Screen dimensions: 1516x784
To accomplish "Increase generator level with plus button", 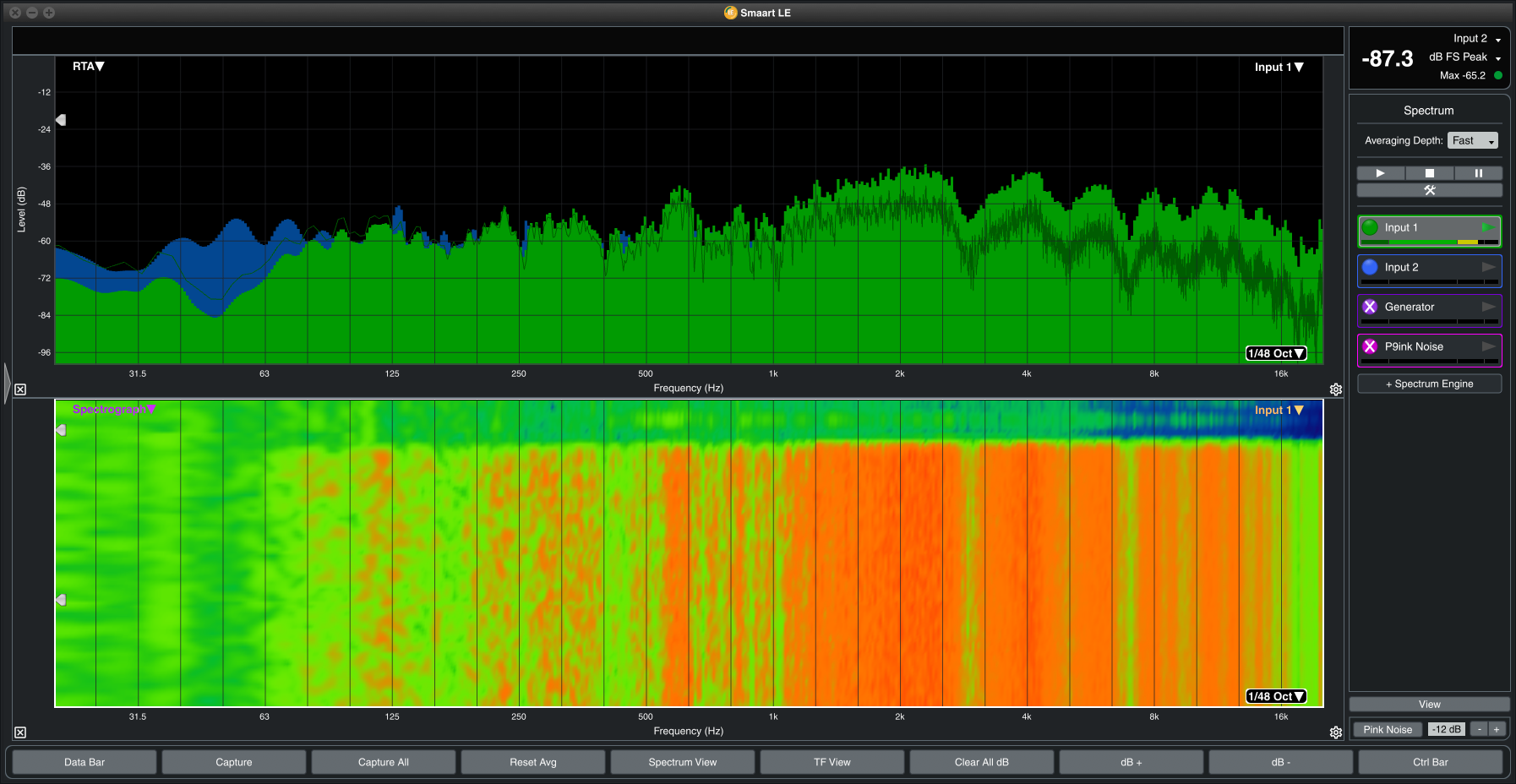I will [1497, 729].
